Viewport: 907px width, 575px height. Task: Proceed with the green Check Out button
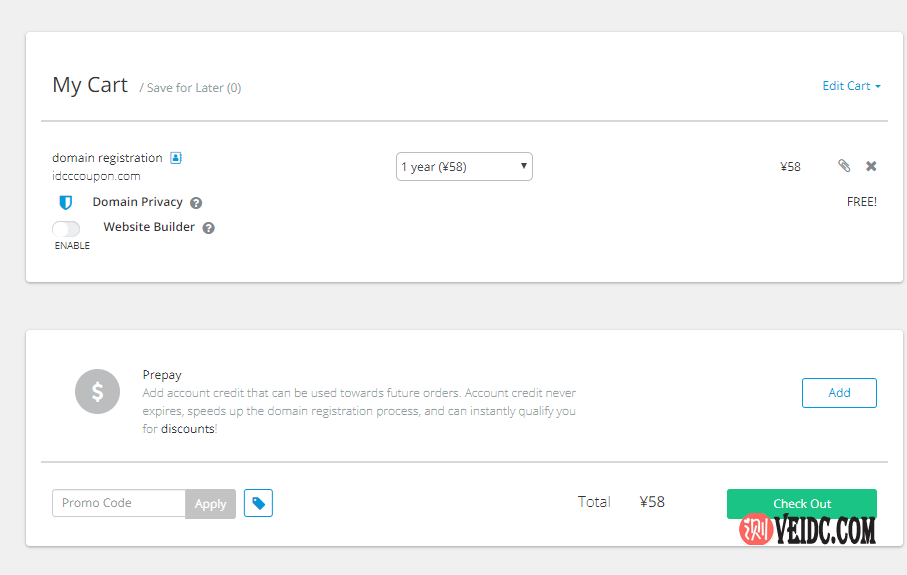point(801,503)
